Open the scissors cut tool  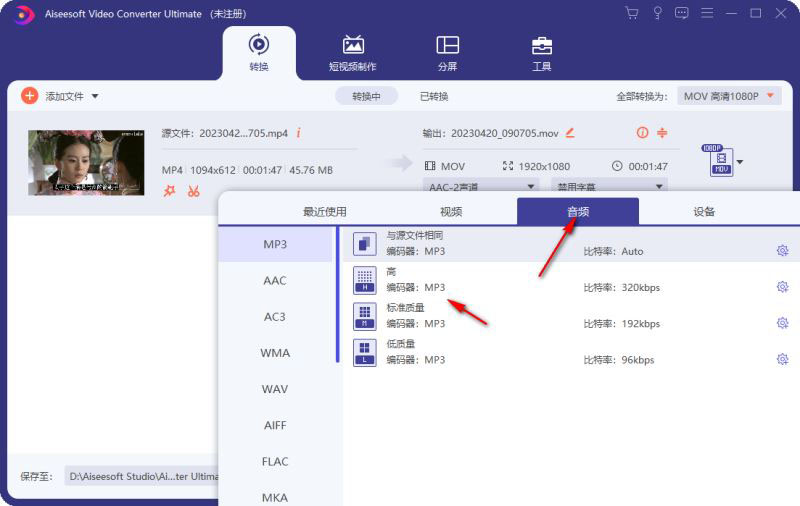click(193, 191)
